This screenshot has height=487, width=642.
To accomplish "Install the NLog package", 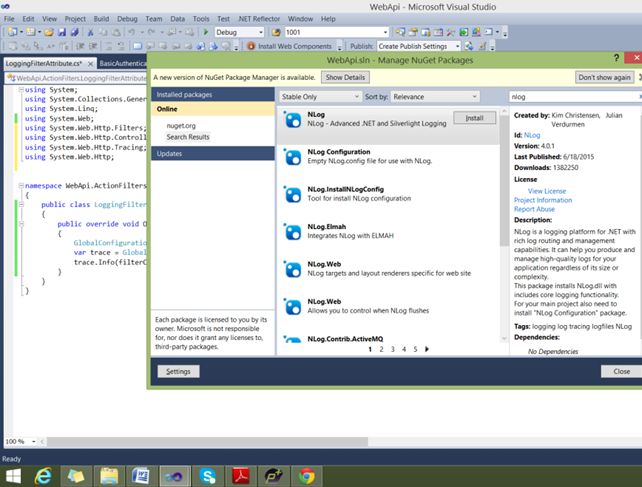I will click(x=475, y=118).
